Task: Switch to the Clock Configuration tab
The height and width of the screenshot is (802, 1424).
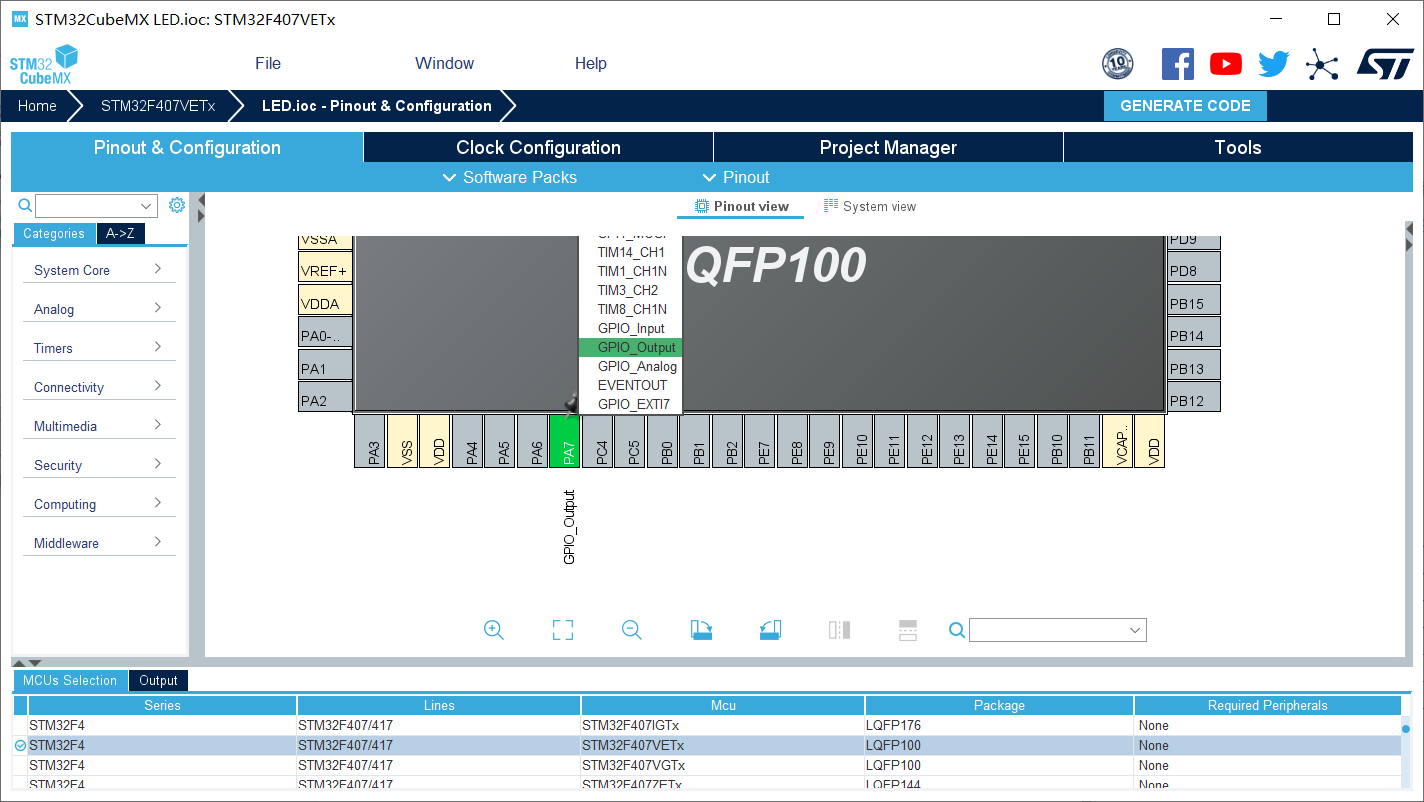Action: pyautogui.click(x=538, y=147)
